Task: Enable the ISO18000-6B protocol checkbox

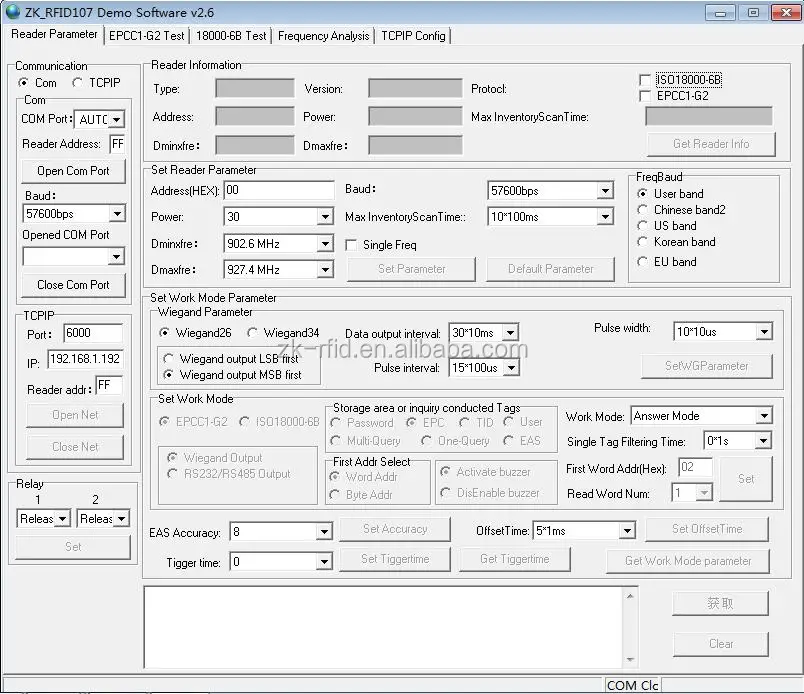Action: tap(645, 80)
